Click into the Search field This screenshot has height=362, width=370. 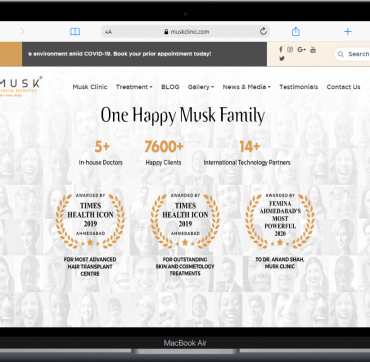(x=352, y=54)
